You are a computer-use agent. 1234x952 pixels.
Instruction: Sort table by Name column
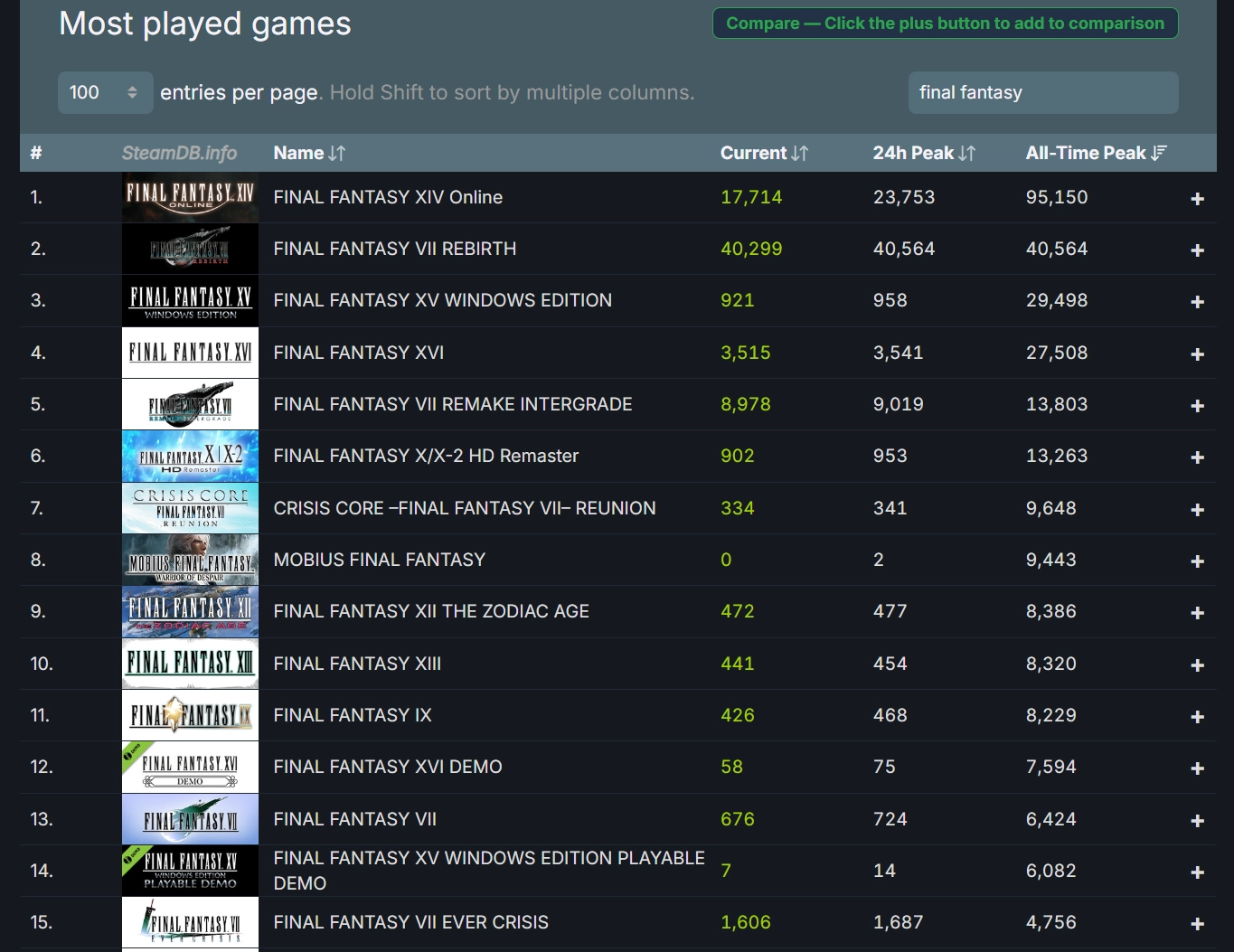[x=309, y=153]
